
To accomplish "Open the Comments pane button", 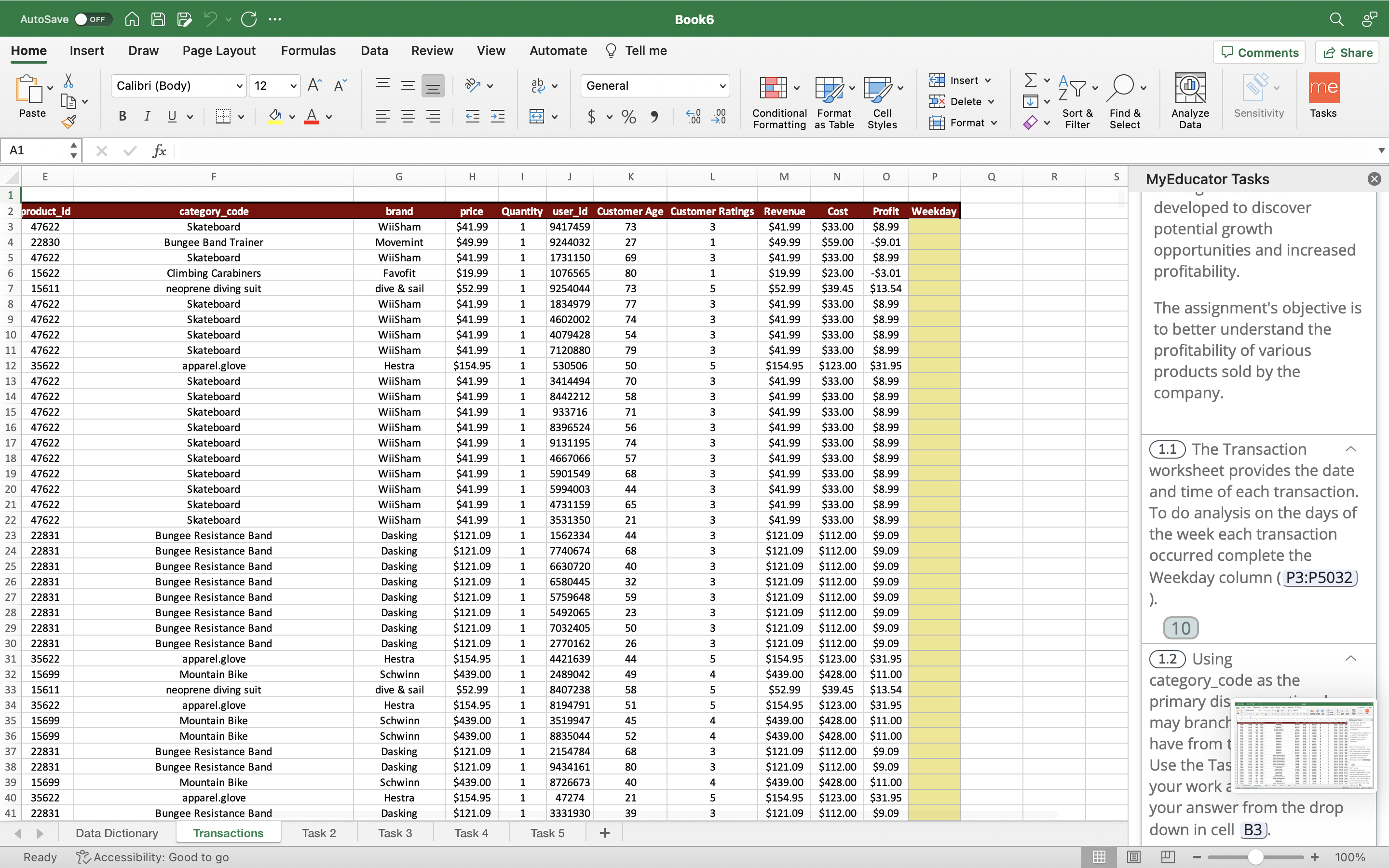I will pyautogui.click(x=1259, y=52).
